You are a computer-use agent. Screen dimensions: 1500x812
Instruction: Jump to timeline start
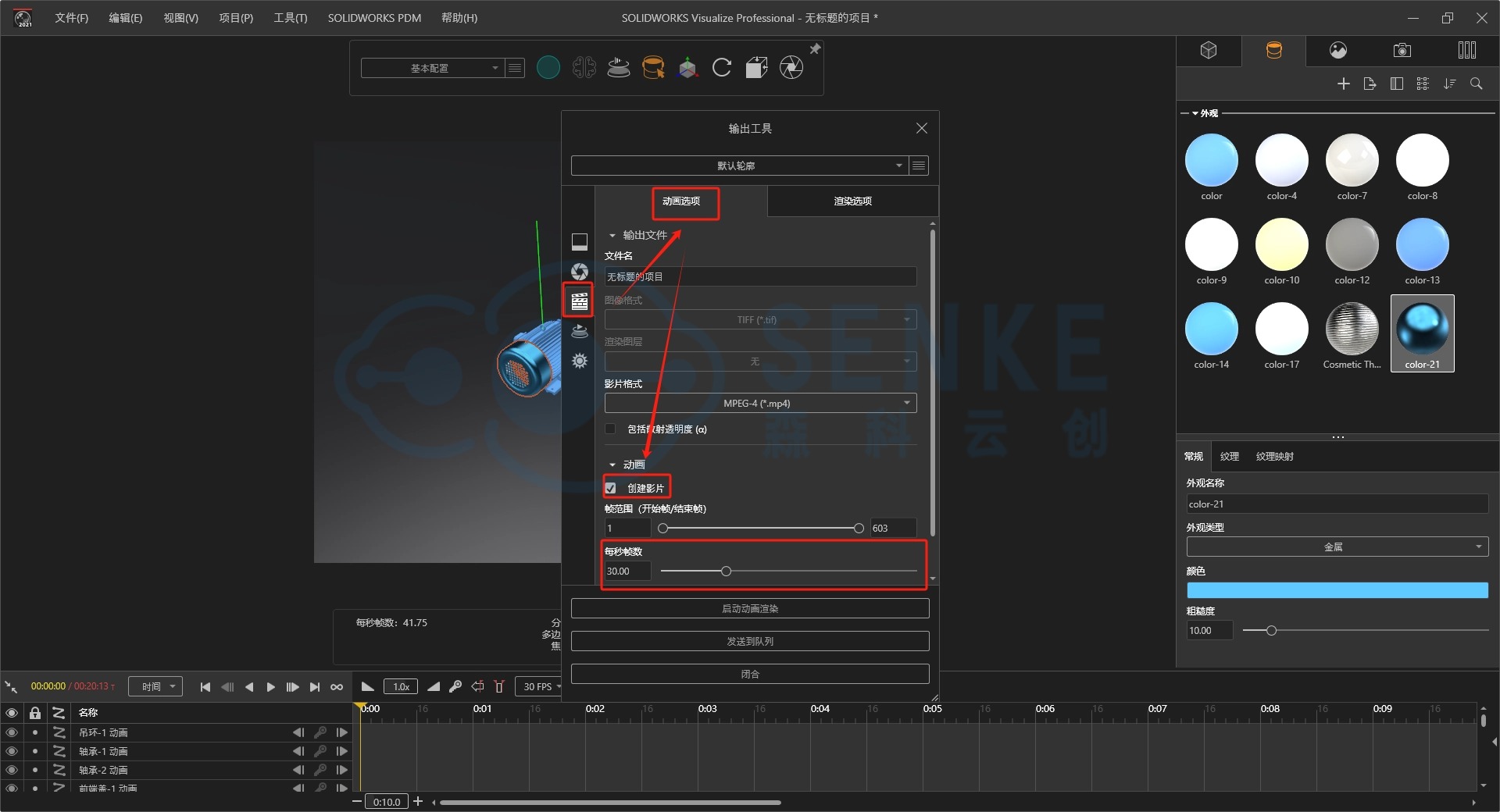(205, 687)
